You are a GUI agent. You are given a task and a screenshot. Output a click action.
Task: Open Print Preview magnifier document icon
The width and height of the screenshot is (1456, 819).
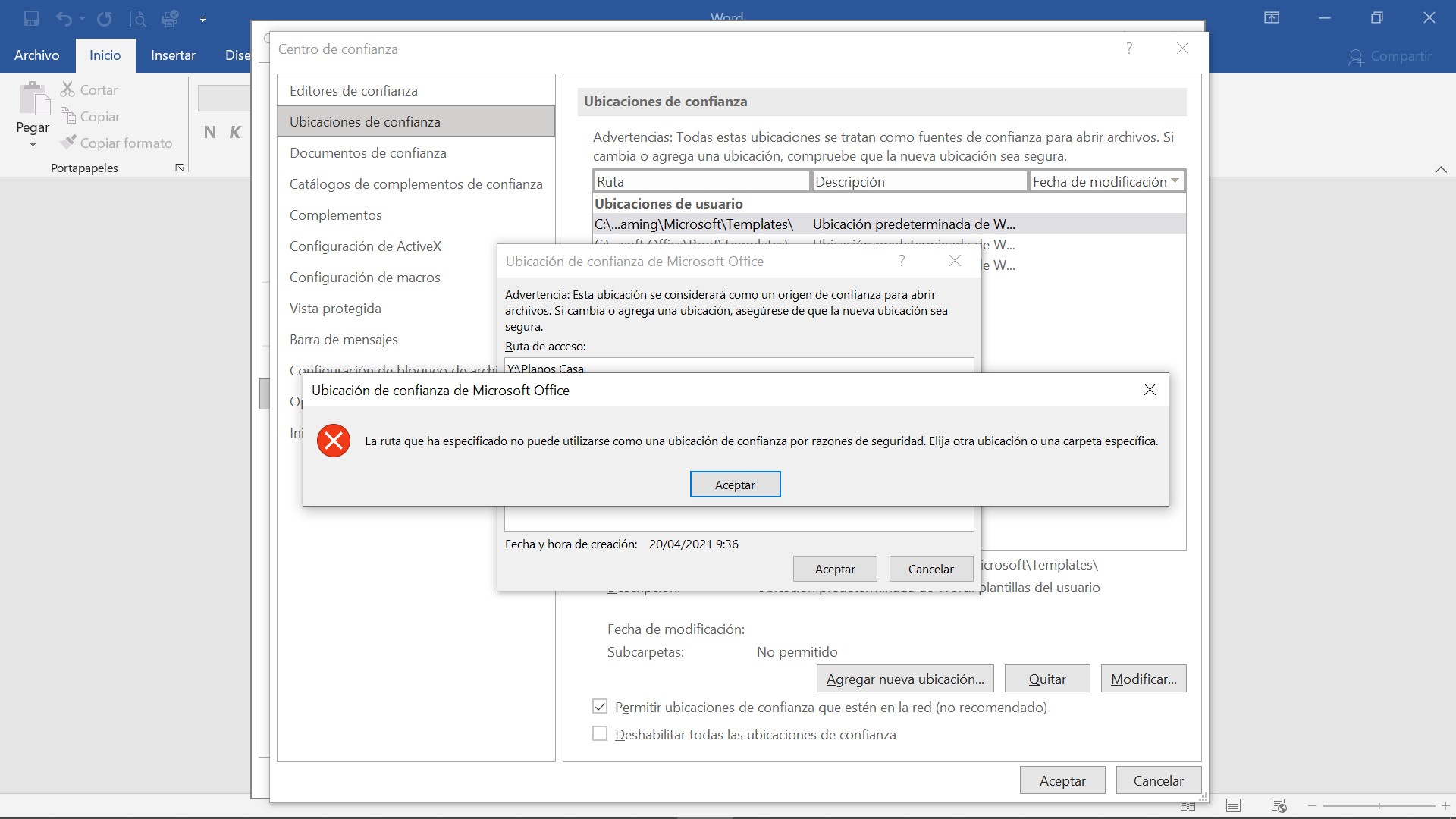click(137, 19)
